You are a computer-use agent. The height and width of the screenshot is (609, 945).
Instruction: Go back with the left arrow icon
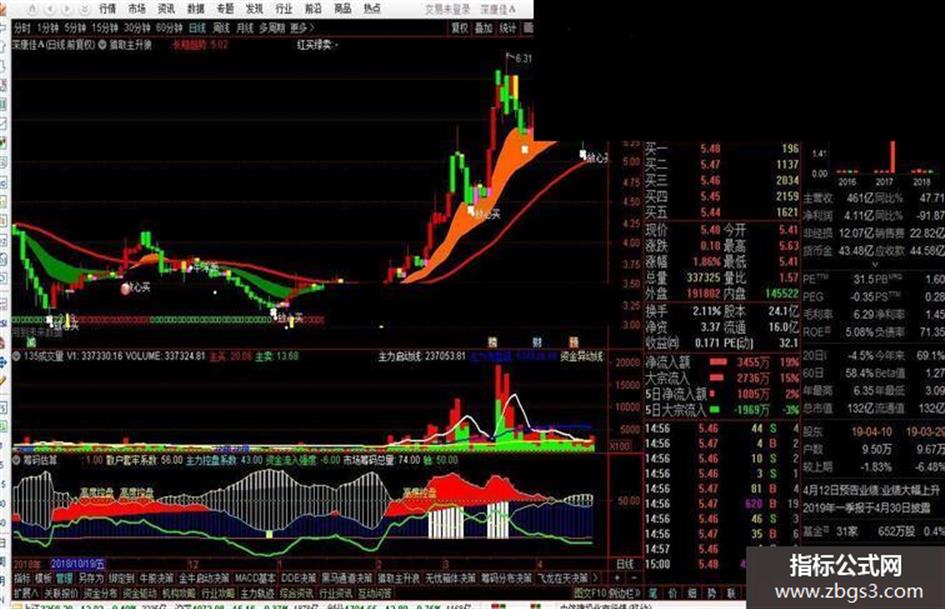51,9
